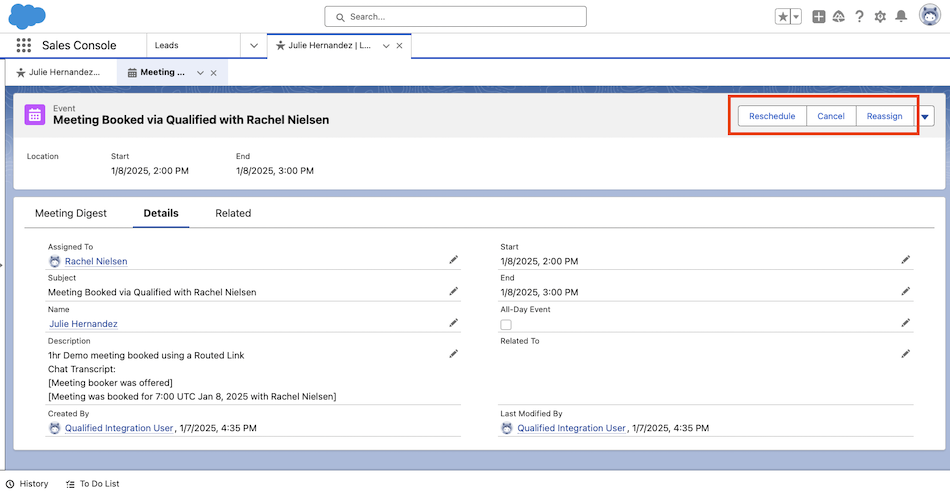Image resolution: width=950 pixels, height=495 pixels.
Task: Open the Related tab
Action: point(233,213)
